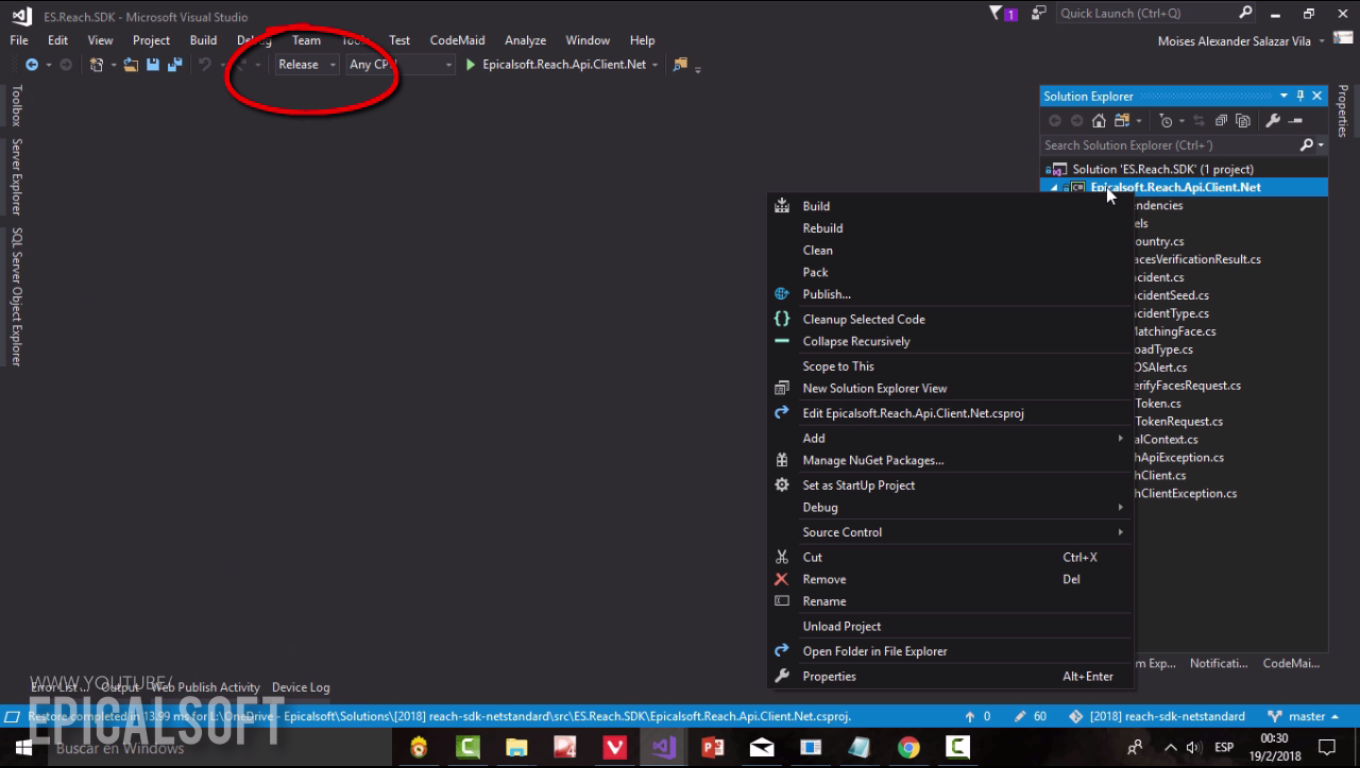This screenshot has height=768, width=1360.
Task: Click the Show All Files icon
Action: tap(1243, 121)
